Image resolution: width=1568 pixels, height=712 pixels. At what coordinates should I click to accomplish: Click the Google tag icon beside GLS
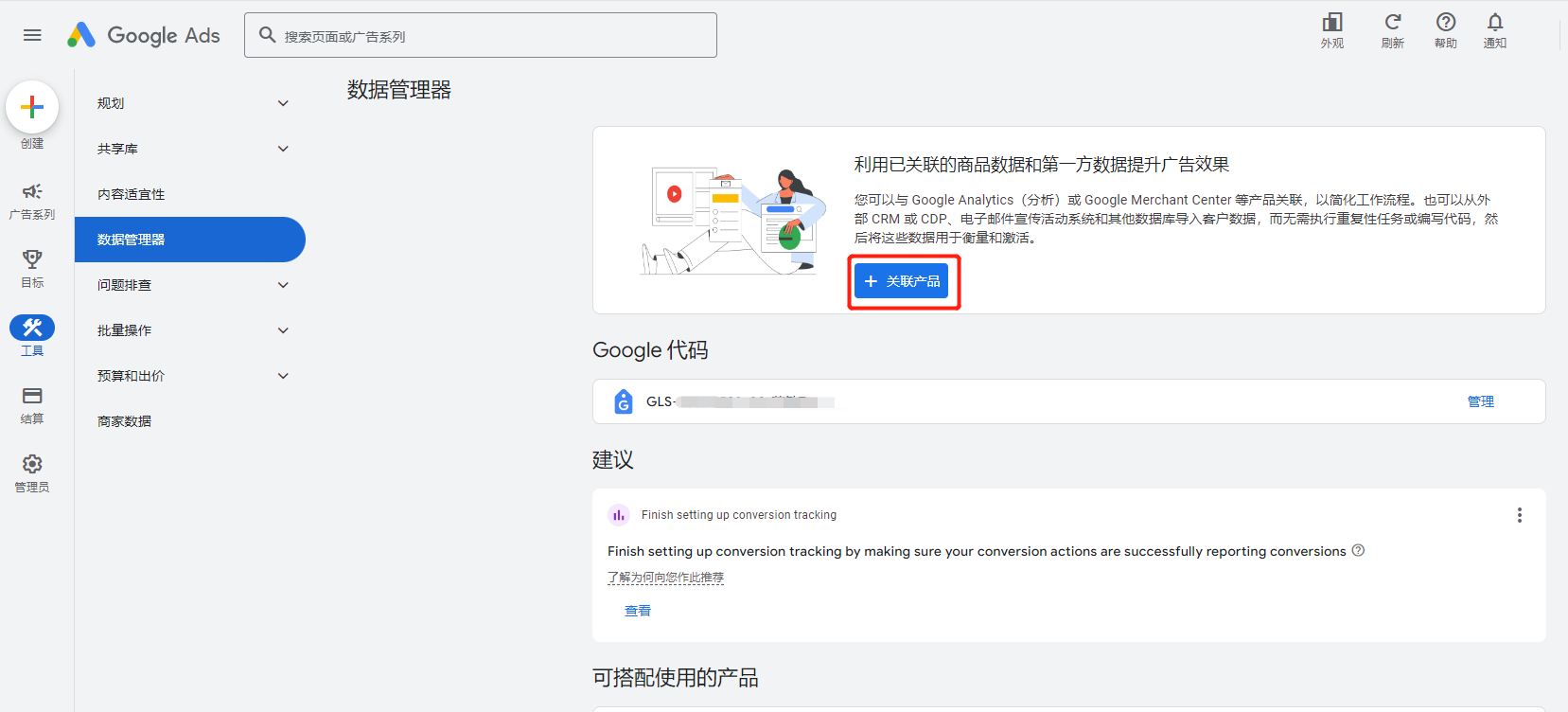(624, 401)
